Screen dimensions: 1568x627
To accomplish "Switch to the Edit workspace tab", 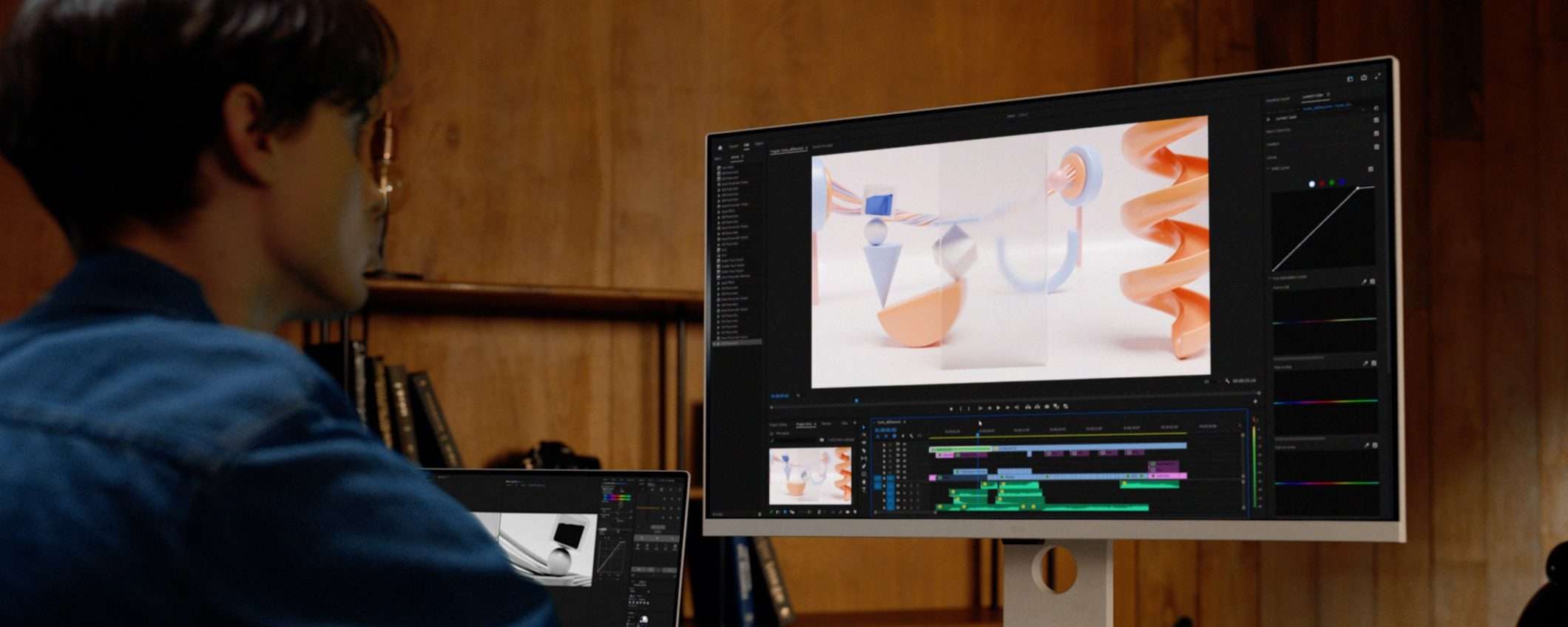I will 746,145.
